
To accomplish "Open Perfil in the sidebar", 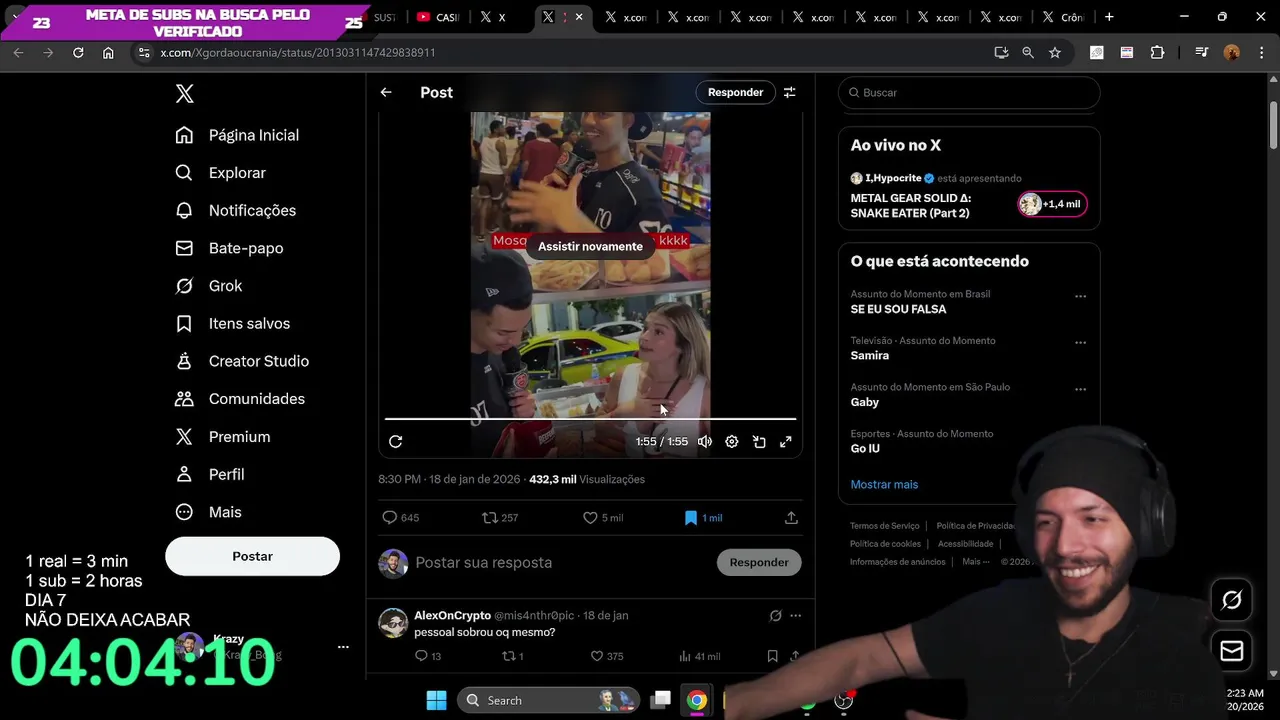I will click(210, 474).
